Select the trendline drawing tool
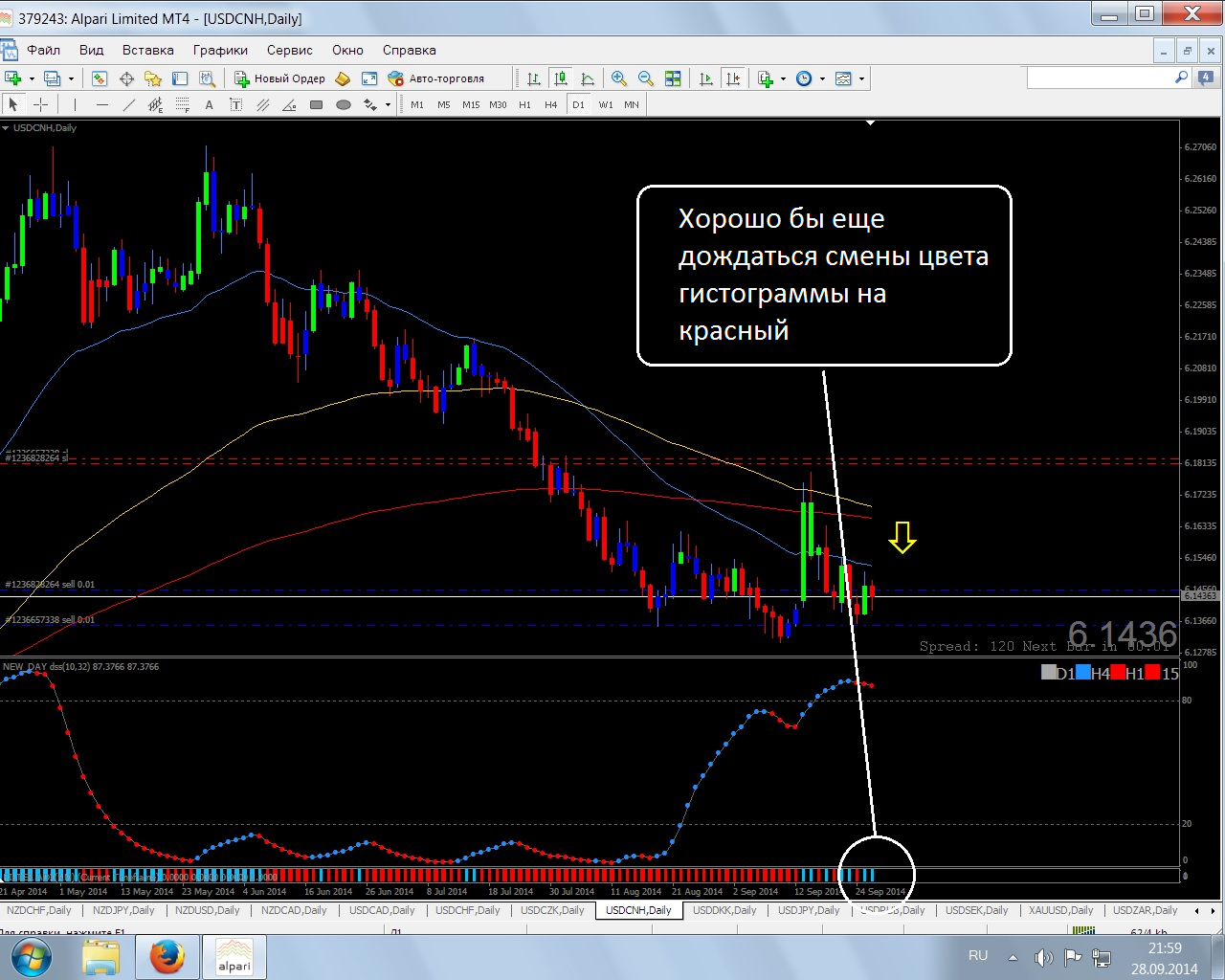The height and width of the screenshot is (980, 1225). [x=129, y=104]
